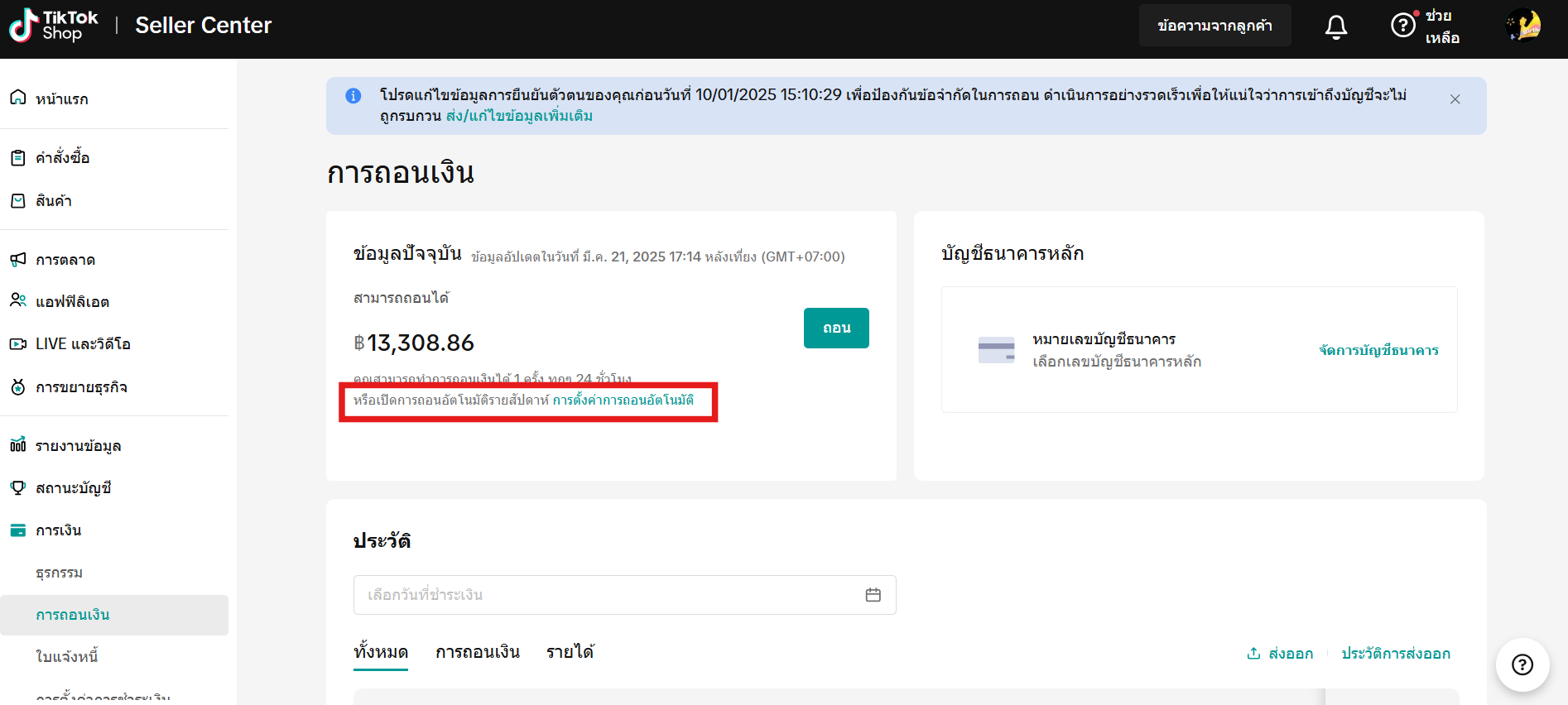Viewport: 1568px width, 705px height.
Task: Open the notifications bell
Action: coord(1336,26)
